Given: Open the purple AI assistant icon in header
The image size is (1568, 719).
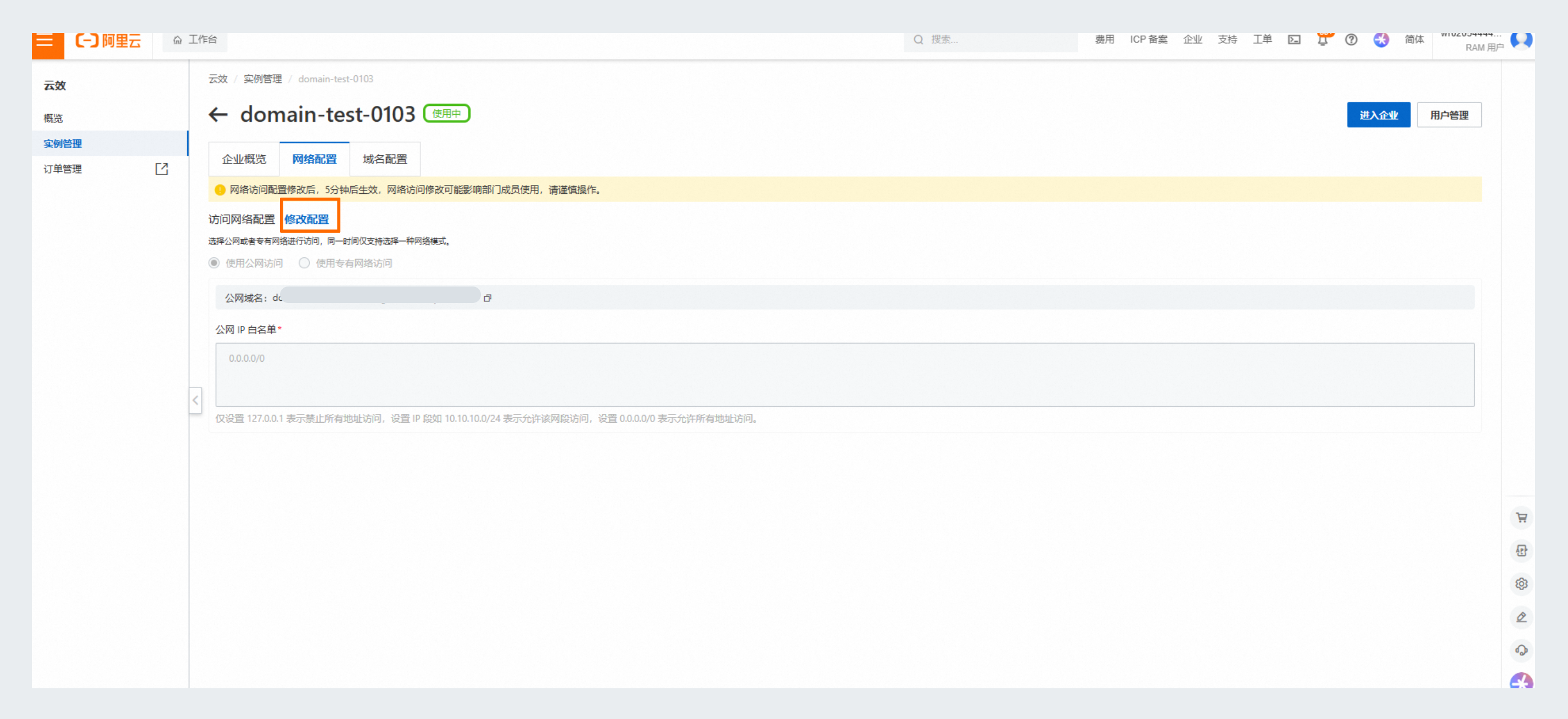Looking at the screenshot, I should coord(1381,40).
